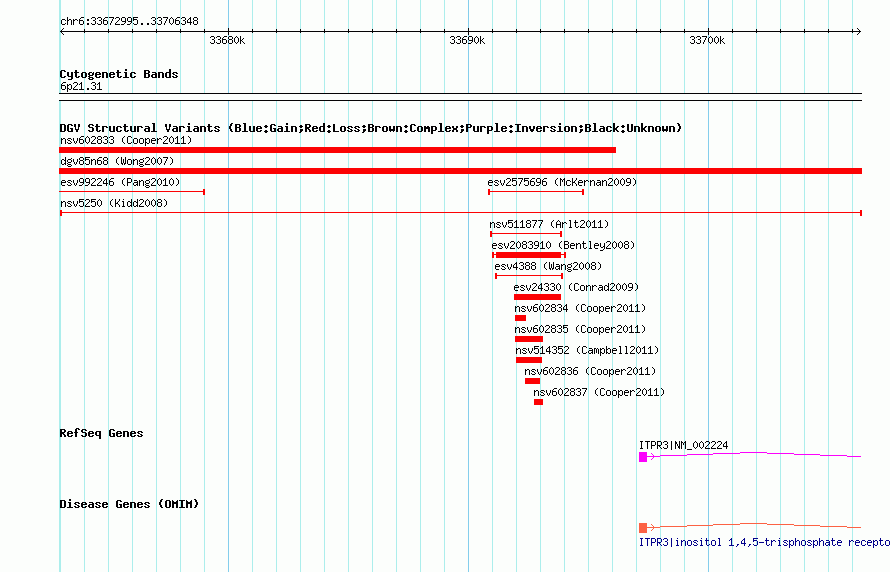Select the esv24330 red bar
This screenshot has height=572, width=890.
(x=538, y=297)
